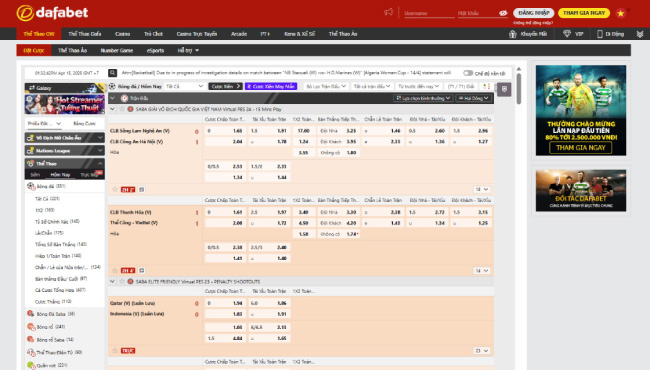Collapse Thể Thao sidebar section
This screenshot has width=650, height=370.
(65, 164)
